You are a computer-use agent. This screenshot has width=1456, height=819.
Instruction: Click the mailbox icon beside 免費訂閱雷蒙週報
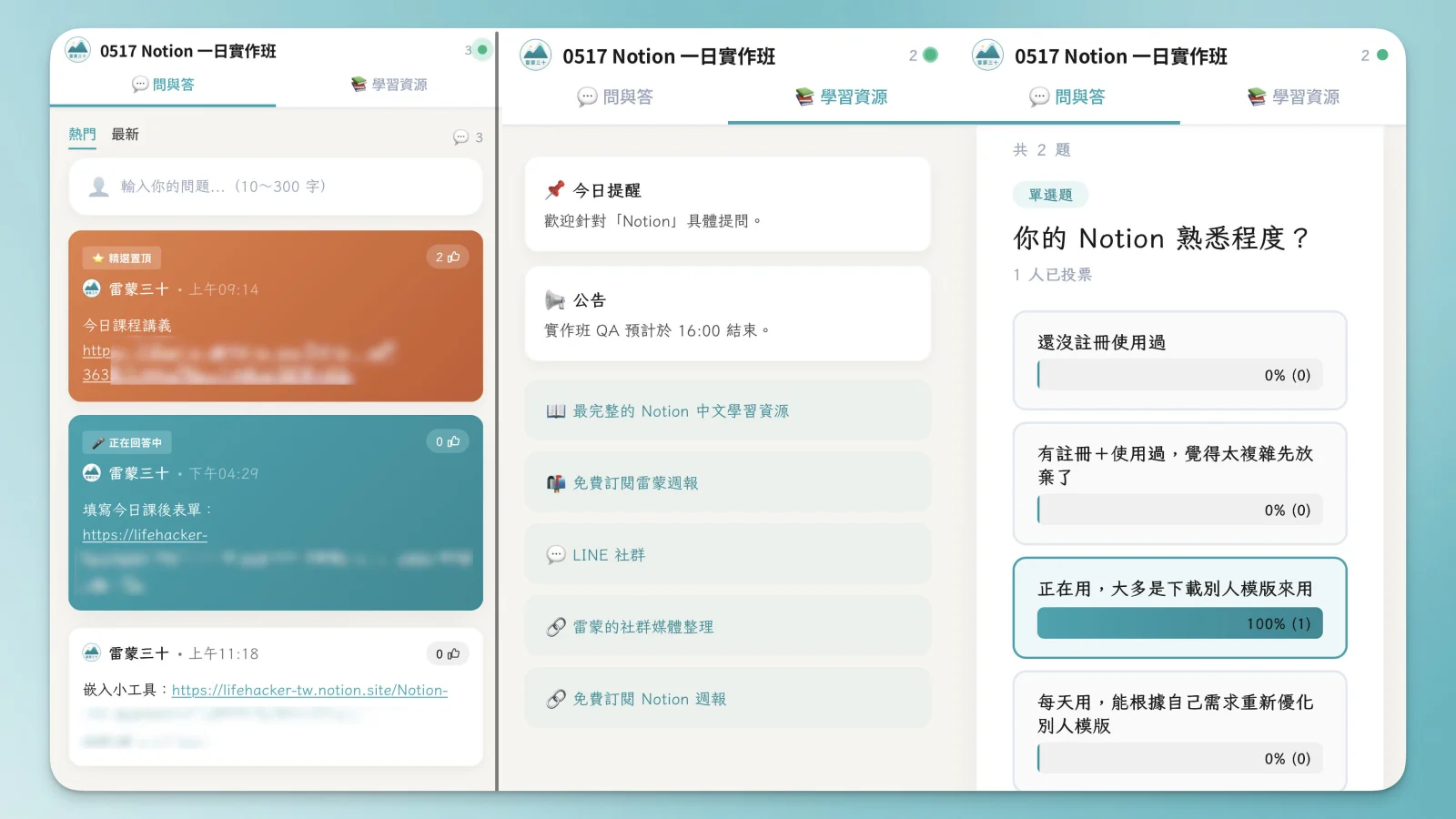(556, 483)
